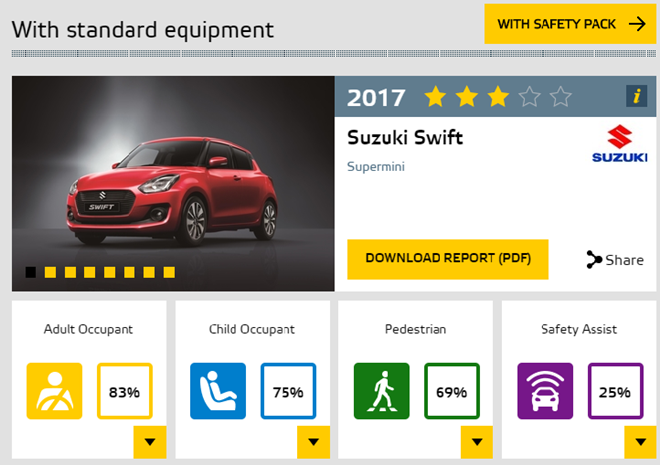Expand the Safety Assist details arrow
The image size is (660, 465).
[641, 442]
